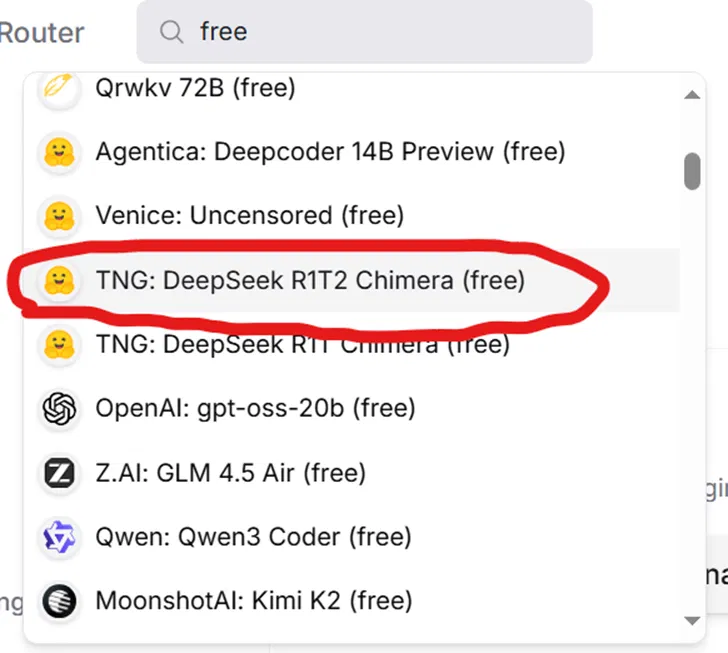Click the Qrwkv 72B feather icon
728x653 pixels.
click(58, 90)
